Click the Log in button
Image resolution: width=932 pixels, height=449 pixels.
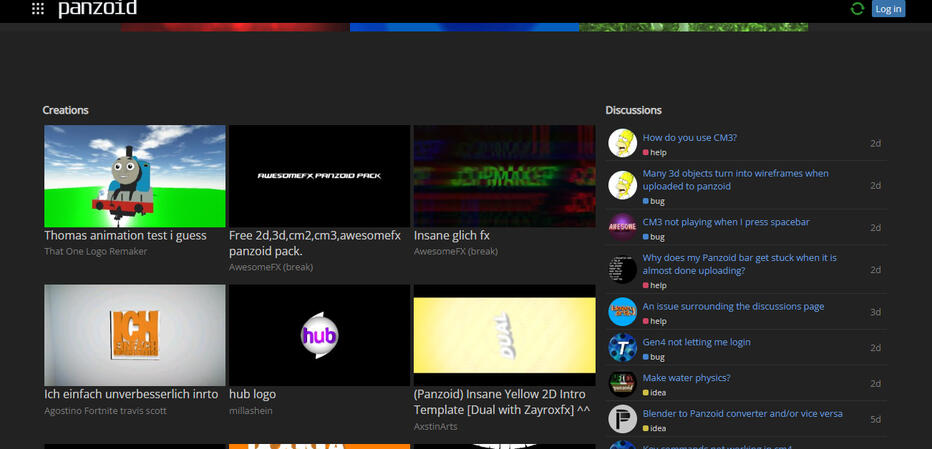[x=888, y=9]
